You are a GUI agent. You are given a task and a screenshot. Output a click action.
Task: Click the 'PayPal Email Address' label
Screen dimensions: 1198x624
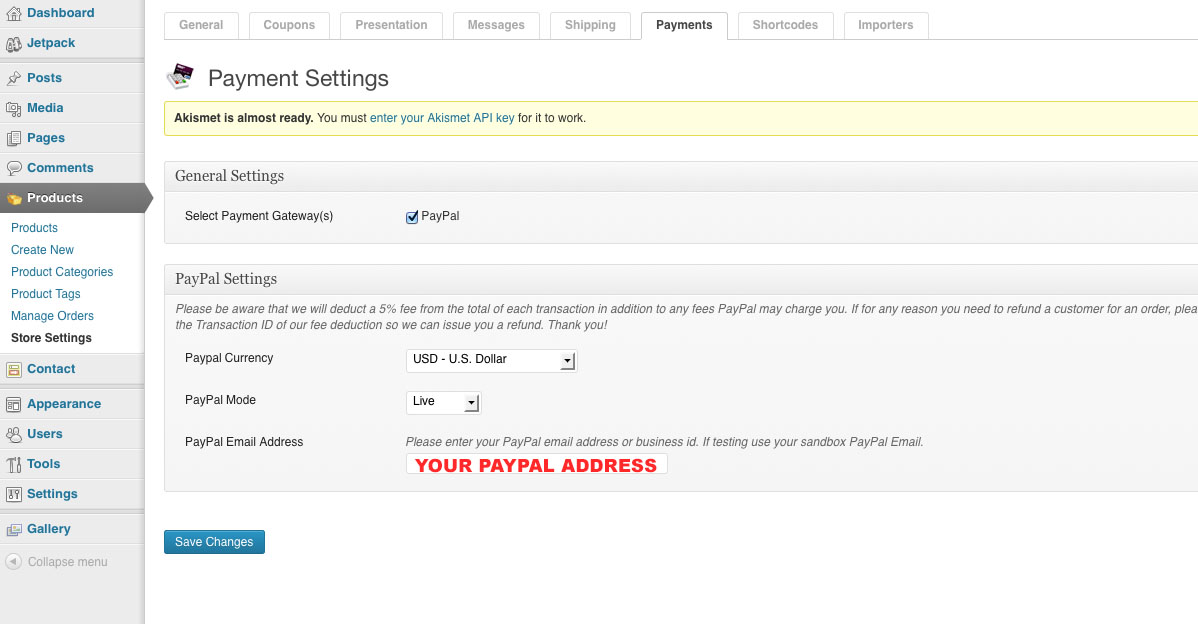pos(244,442)
